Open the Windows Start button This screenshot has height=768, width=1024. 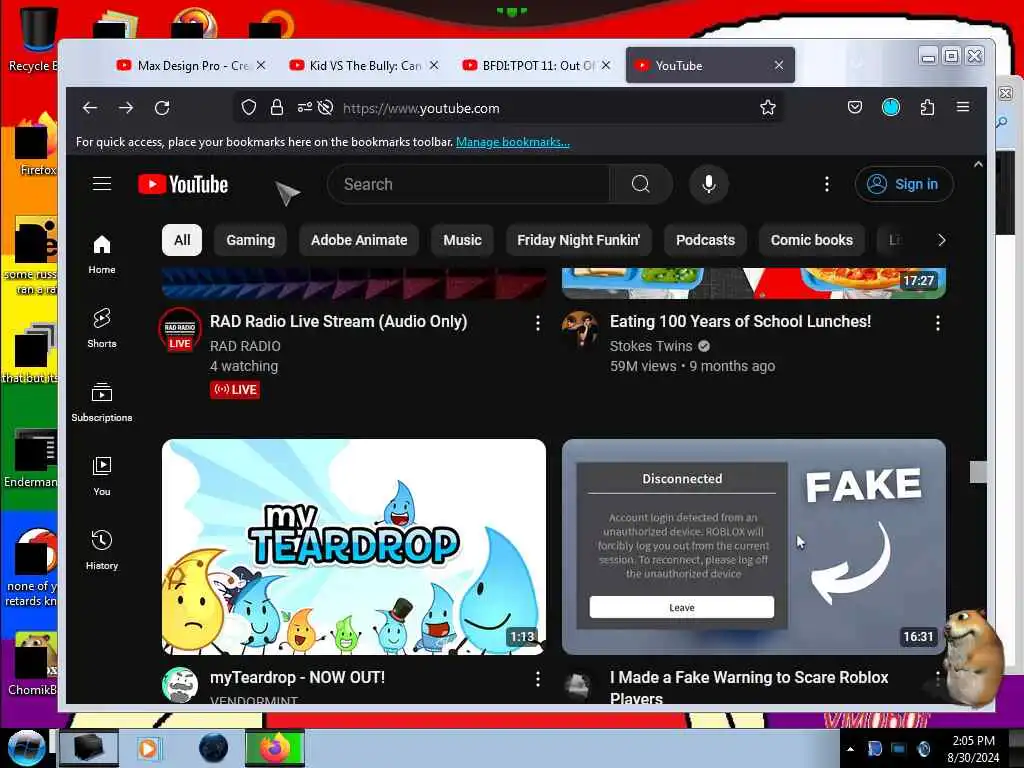coord(26,748)
